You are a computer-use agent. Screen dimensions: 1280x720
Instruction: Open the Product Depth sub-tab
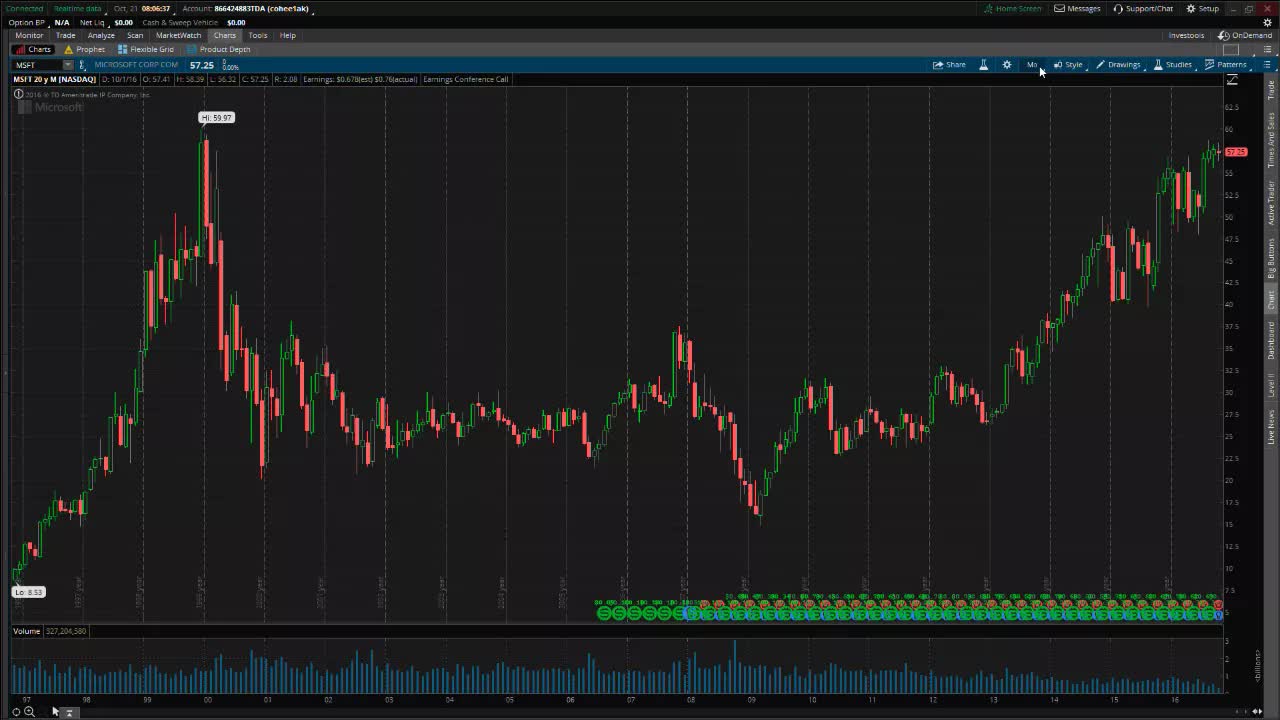click(x=219, y=49)
